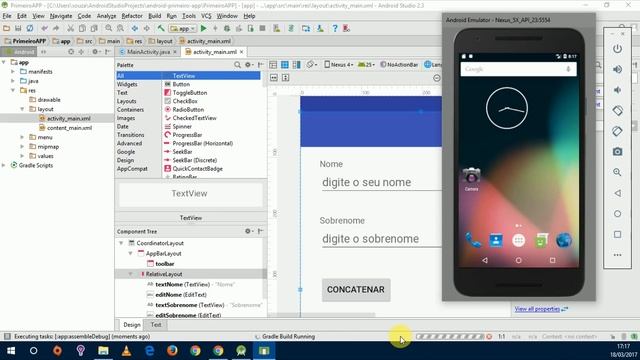
Task: Click CONCATENAR button in layout preview
Action: click(x=356, y=290)
